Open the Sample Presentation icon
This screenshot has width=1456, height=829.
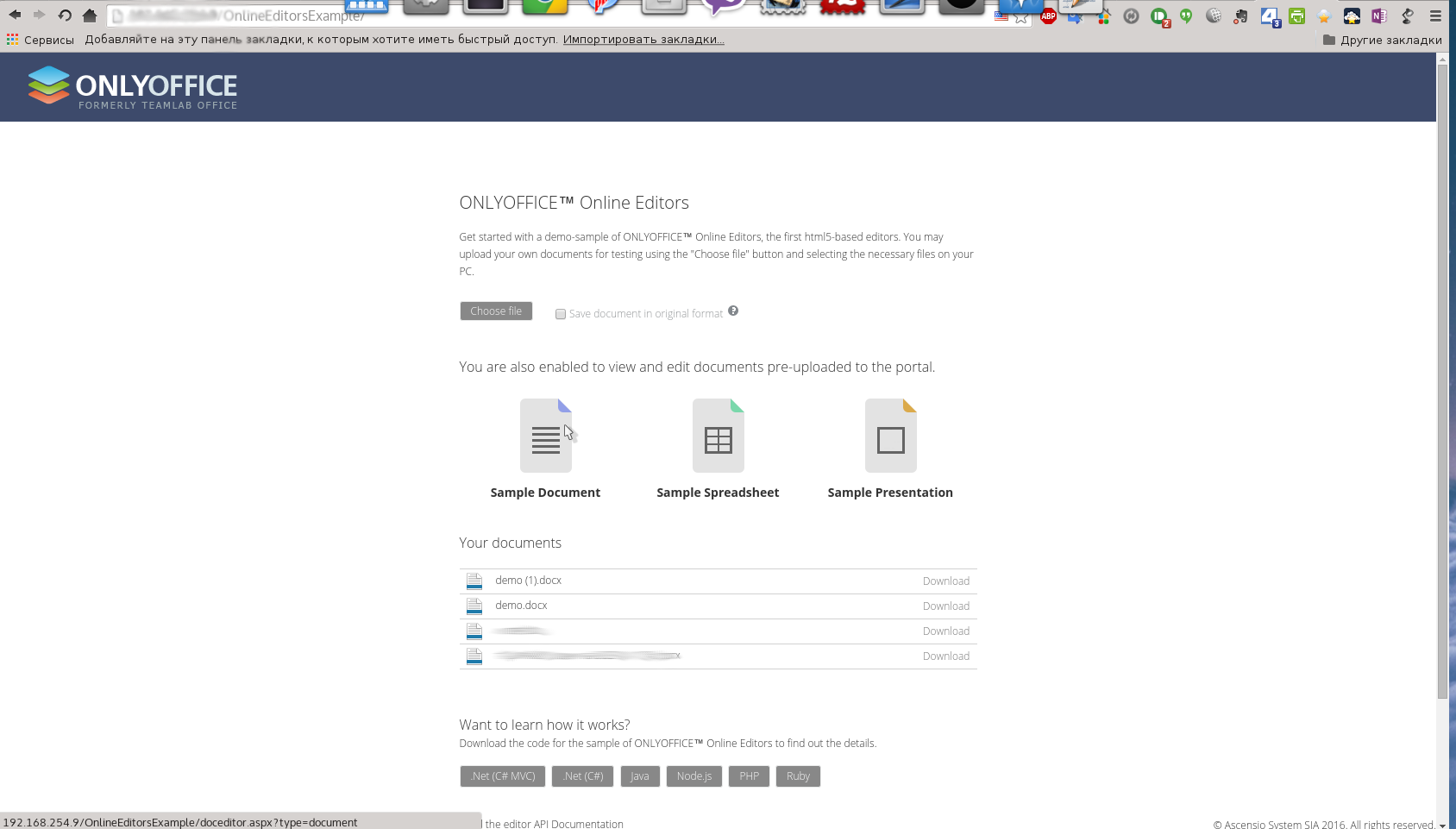[x=891, y=436]
